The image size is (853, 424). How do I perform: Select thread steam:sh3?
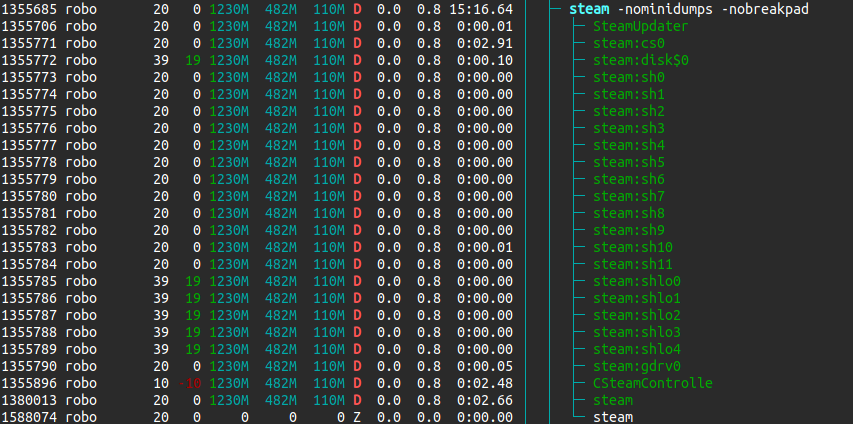629,128
